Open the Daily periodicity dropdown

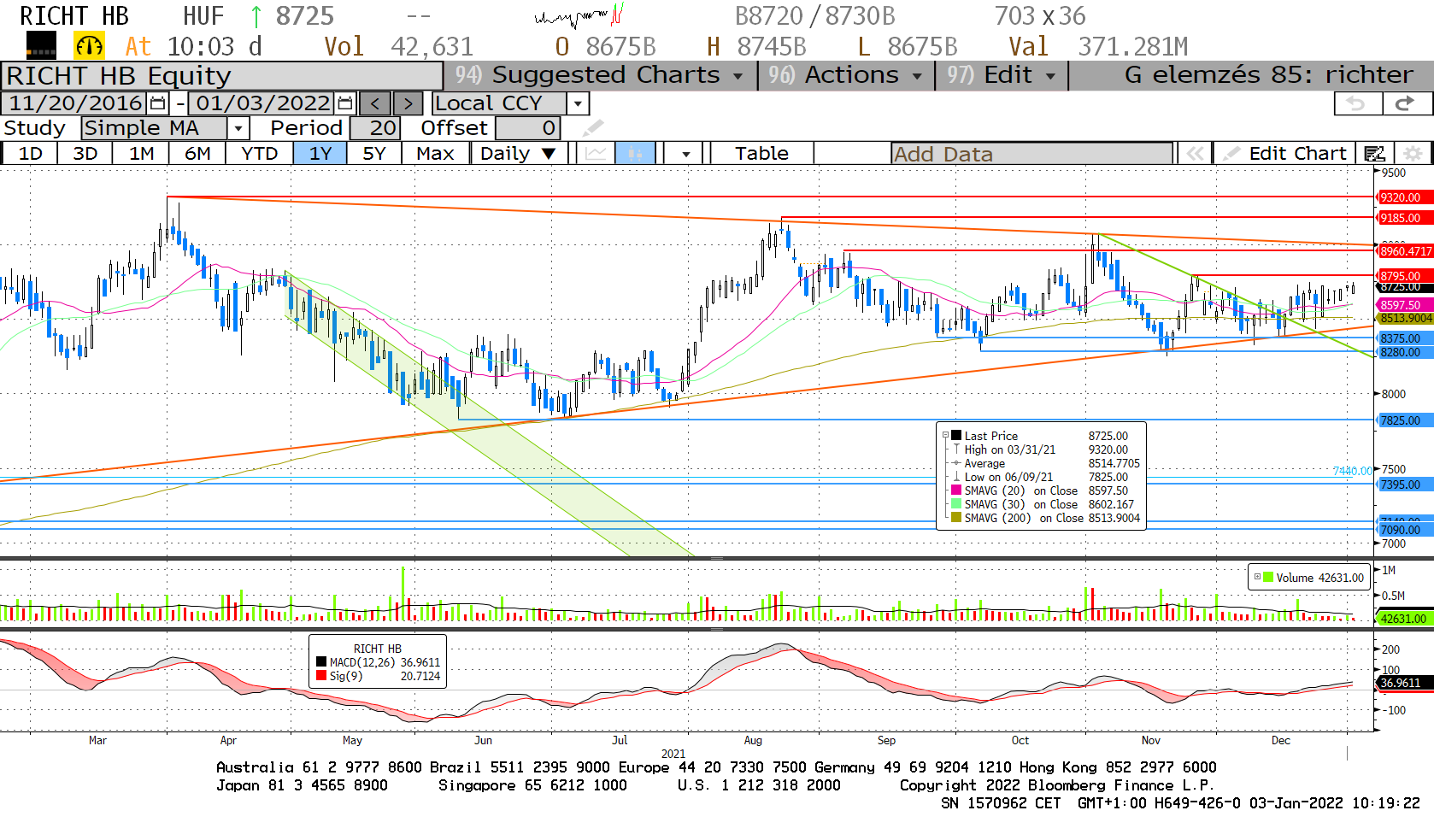518,154
